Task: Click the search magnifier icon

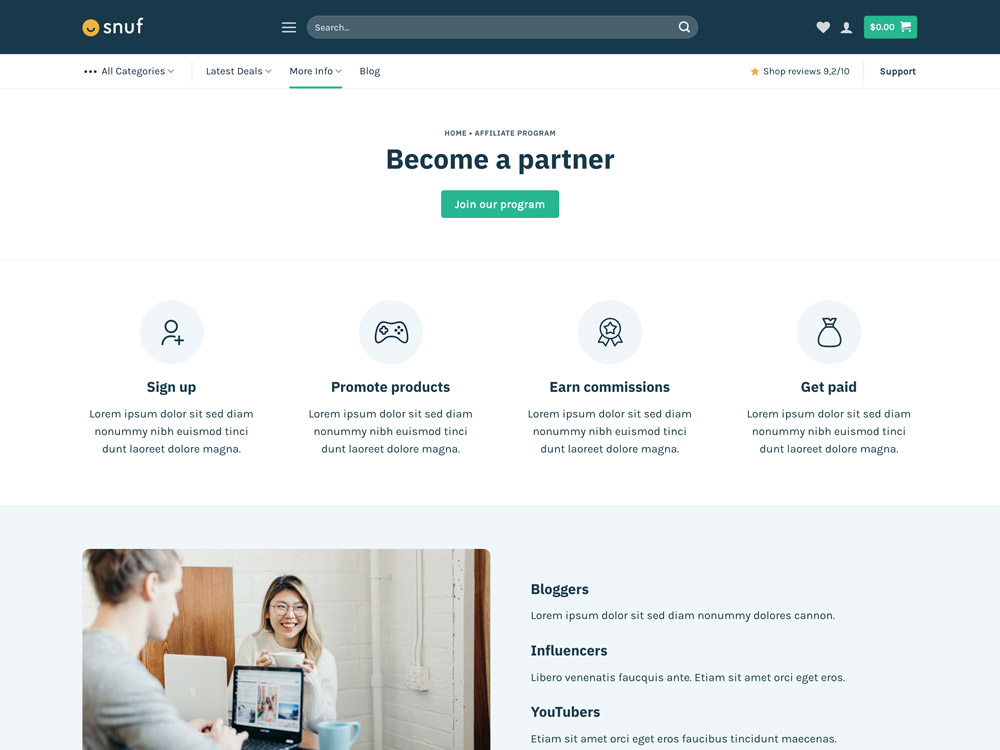Action: tap(684, 27)
